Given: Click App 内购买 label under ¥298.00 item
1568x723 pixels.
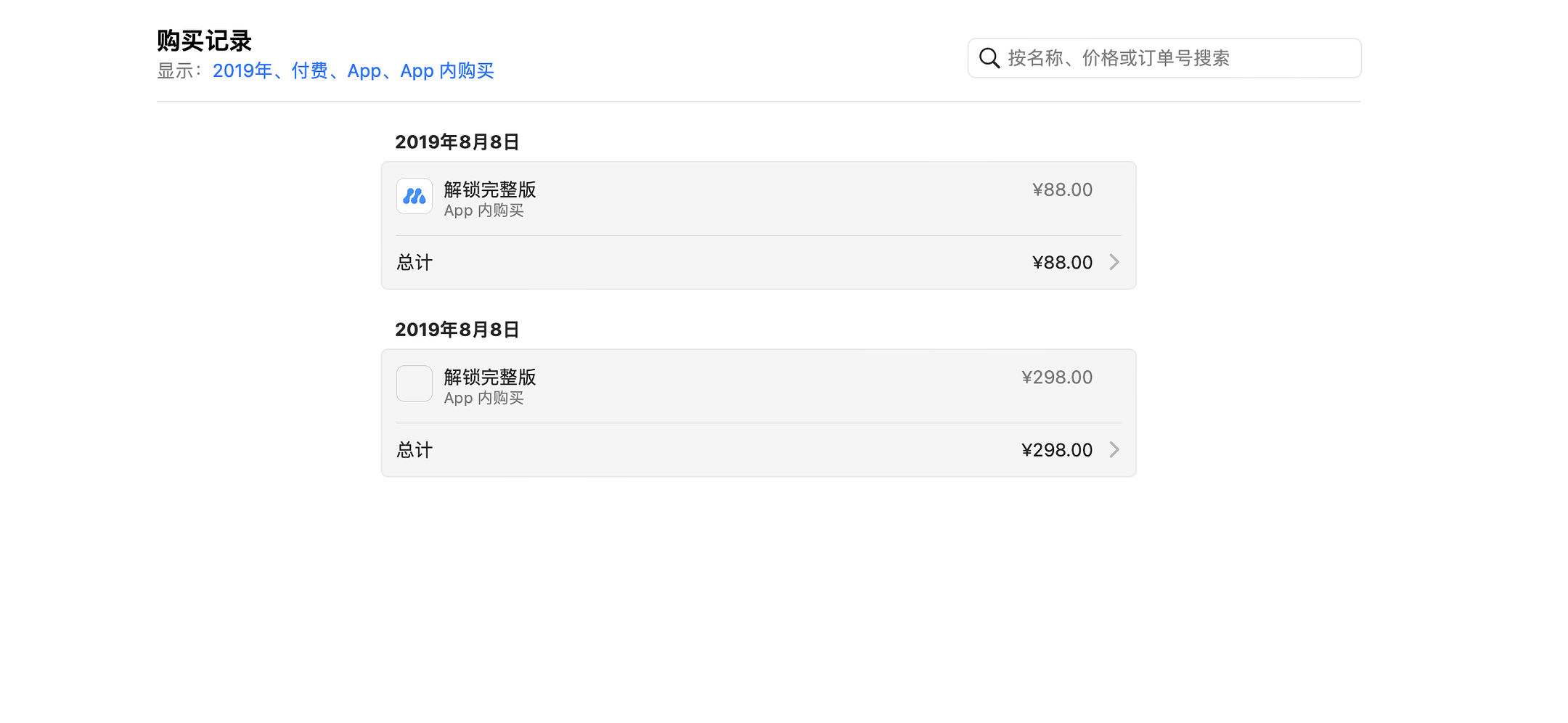Looking at the screenshot, I should click(483, 398).
